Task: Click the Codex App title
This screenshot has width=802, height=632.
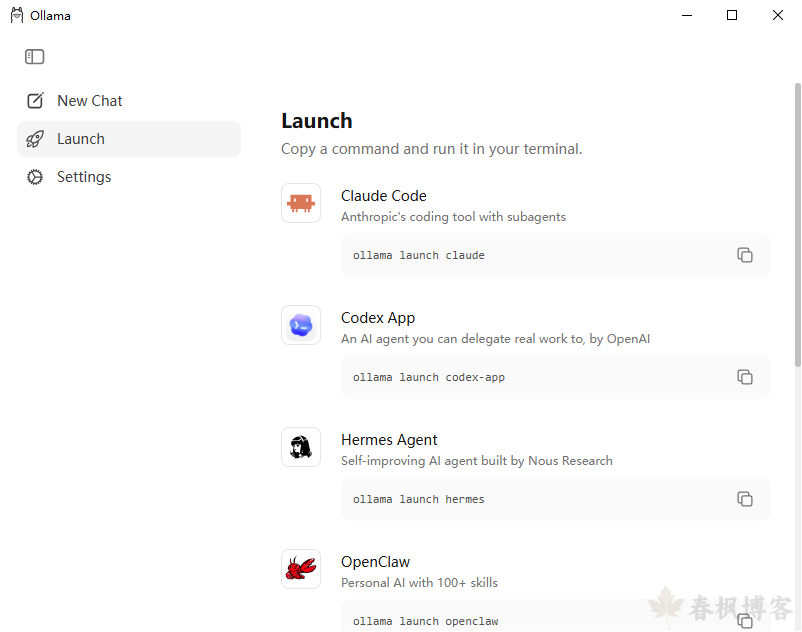Action: 378,318
